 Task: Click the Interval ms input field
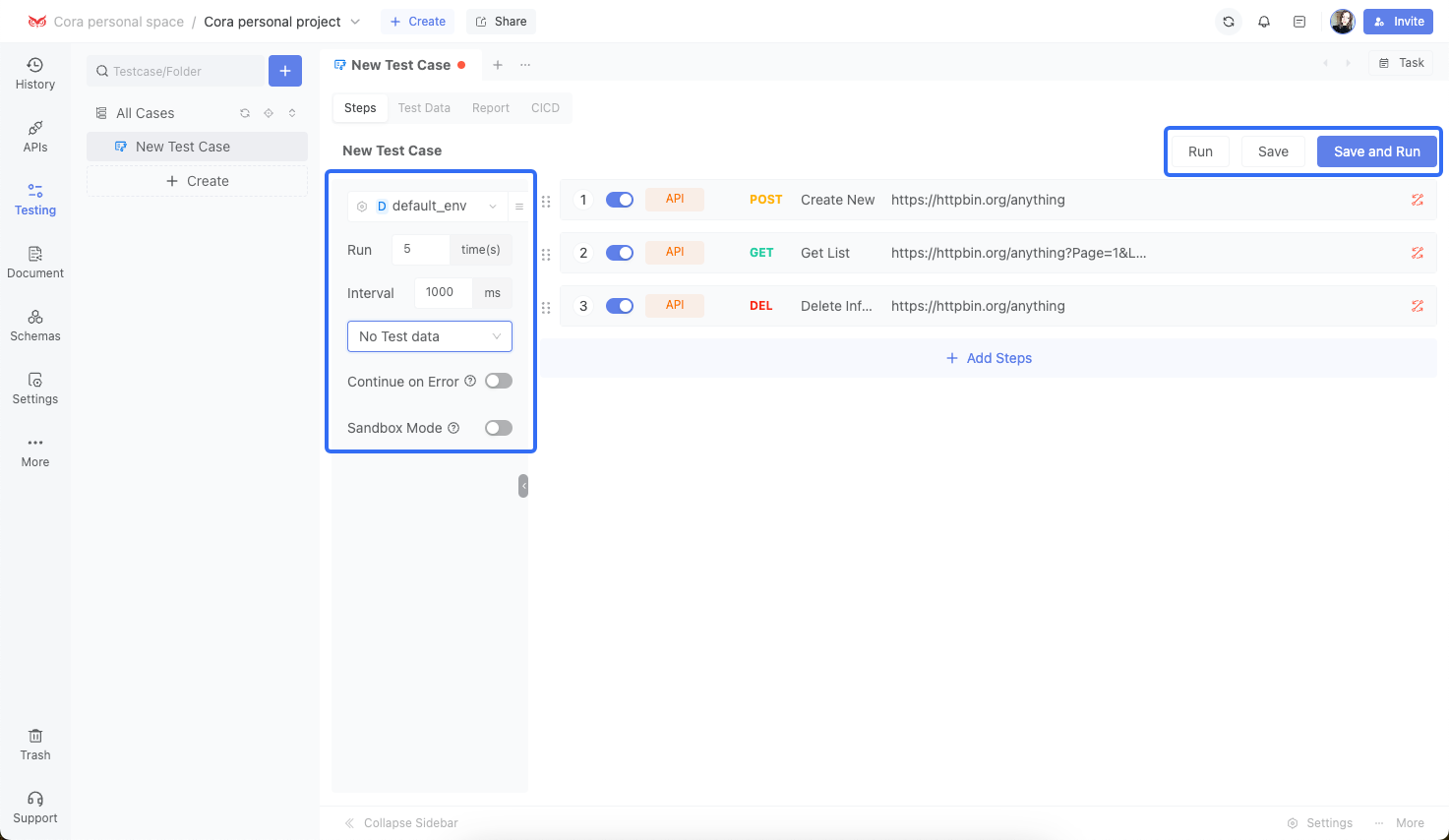[x=444, y=293]
